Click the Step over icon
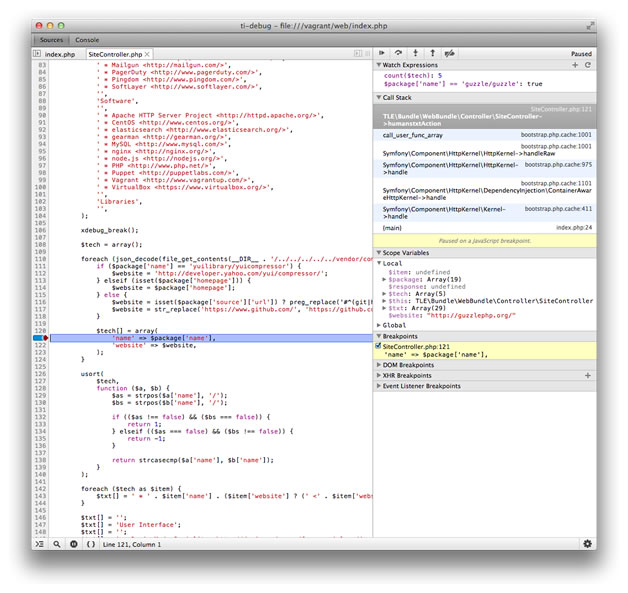Viewport: 628px width, 593px height. (399, 53)
